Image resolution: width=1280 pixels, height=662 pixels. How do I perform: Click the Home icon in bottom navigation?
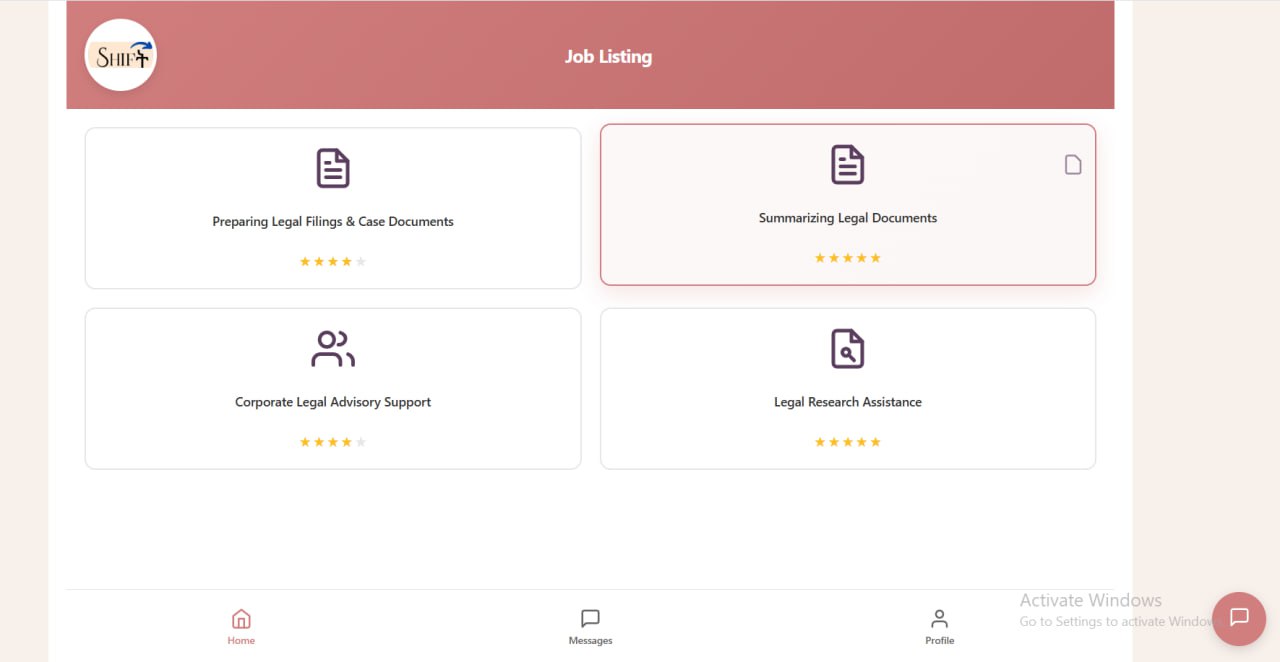point(241,619)
